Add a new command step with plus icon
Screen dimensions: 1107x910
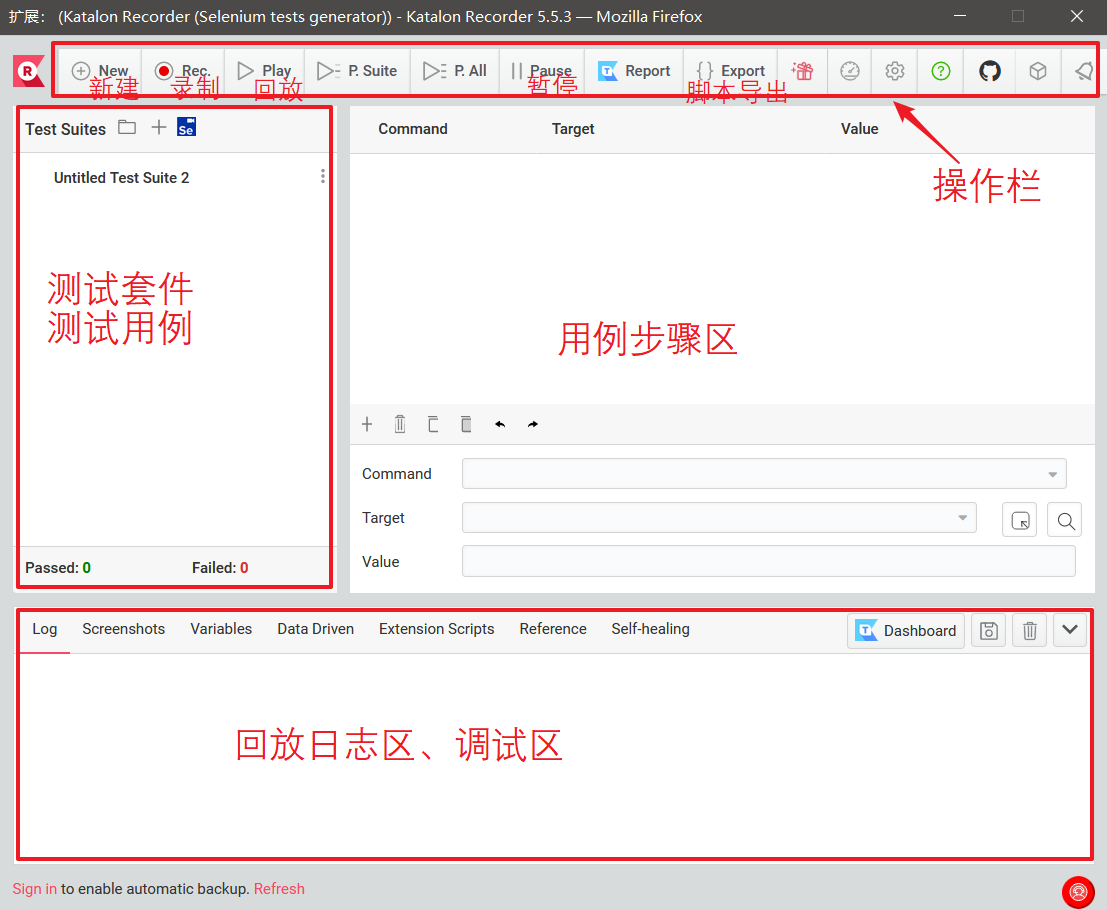point(367,424)
